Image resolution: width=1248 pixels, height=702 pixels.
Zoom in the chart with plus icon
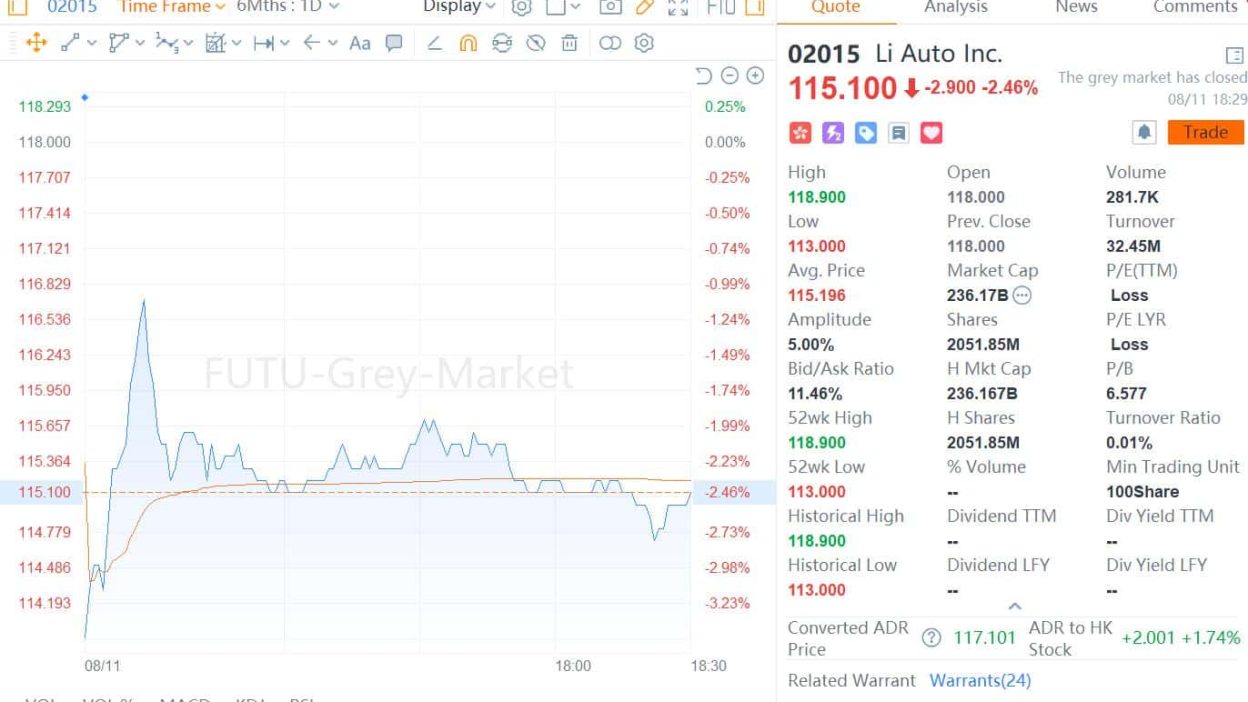coord(755,76)
